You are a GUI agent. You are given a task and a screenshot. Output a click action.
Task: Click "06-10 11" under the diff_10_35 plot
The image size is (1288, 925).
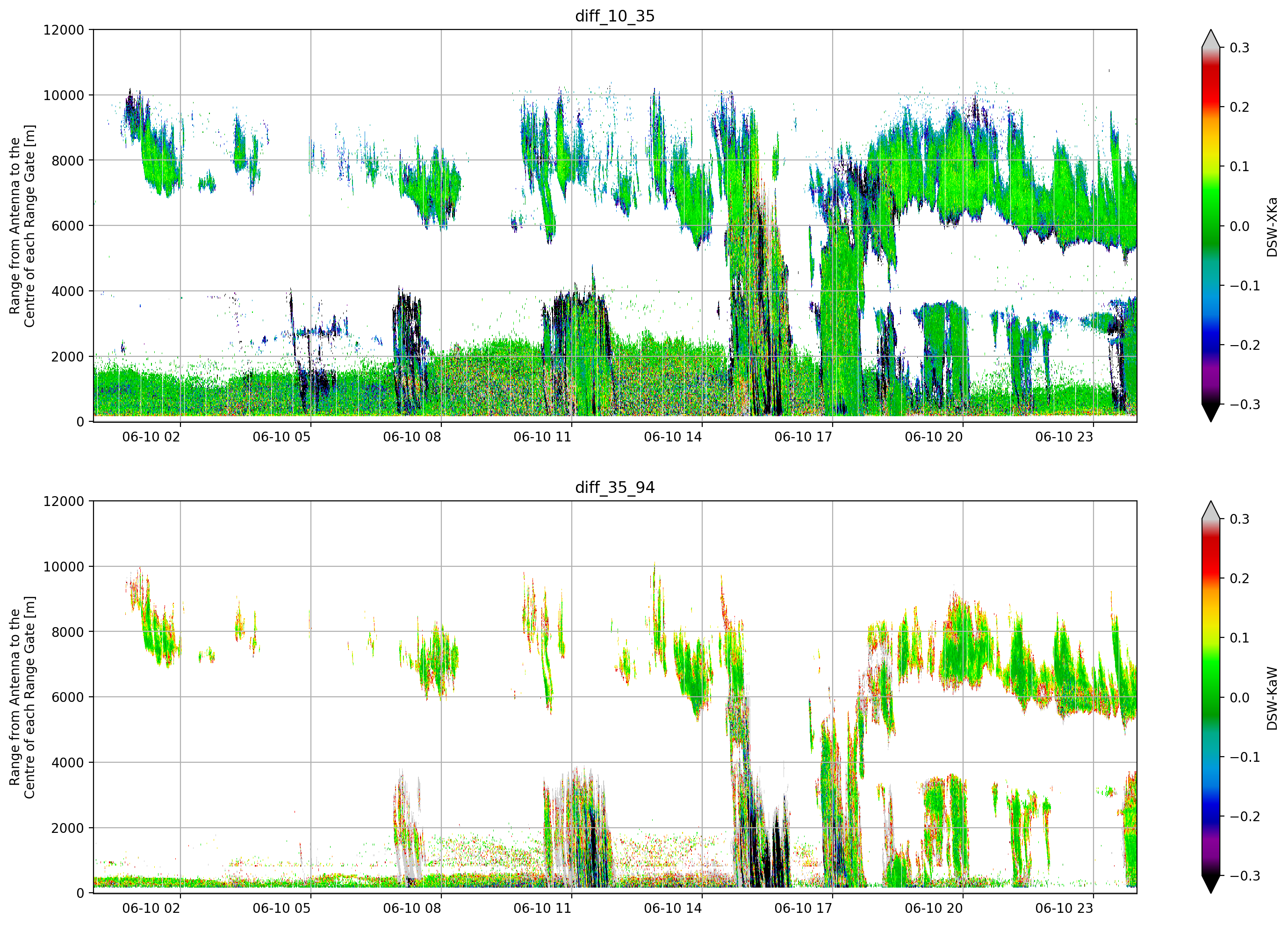(x=542, y=437)
